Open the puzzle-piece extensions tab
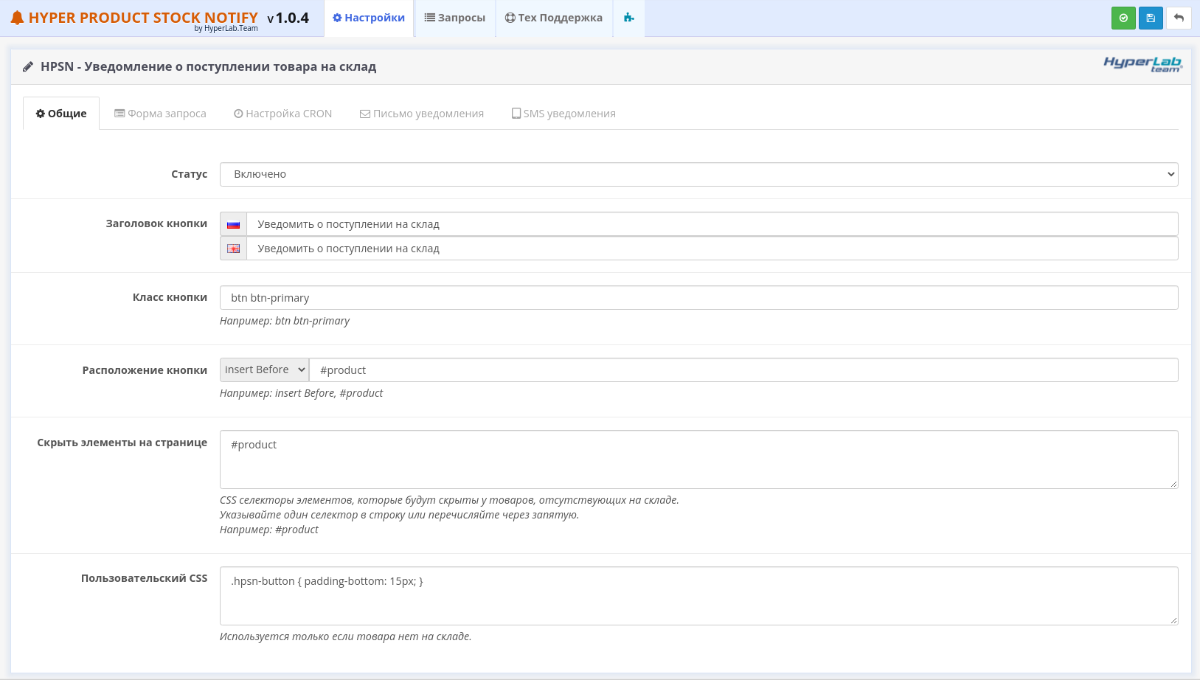Image resolution: width=1200 pixels, height=680 pixels. pyautogui.click(x=628, y=18)
